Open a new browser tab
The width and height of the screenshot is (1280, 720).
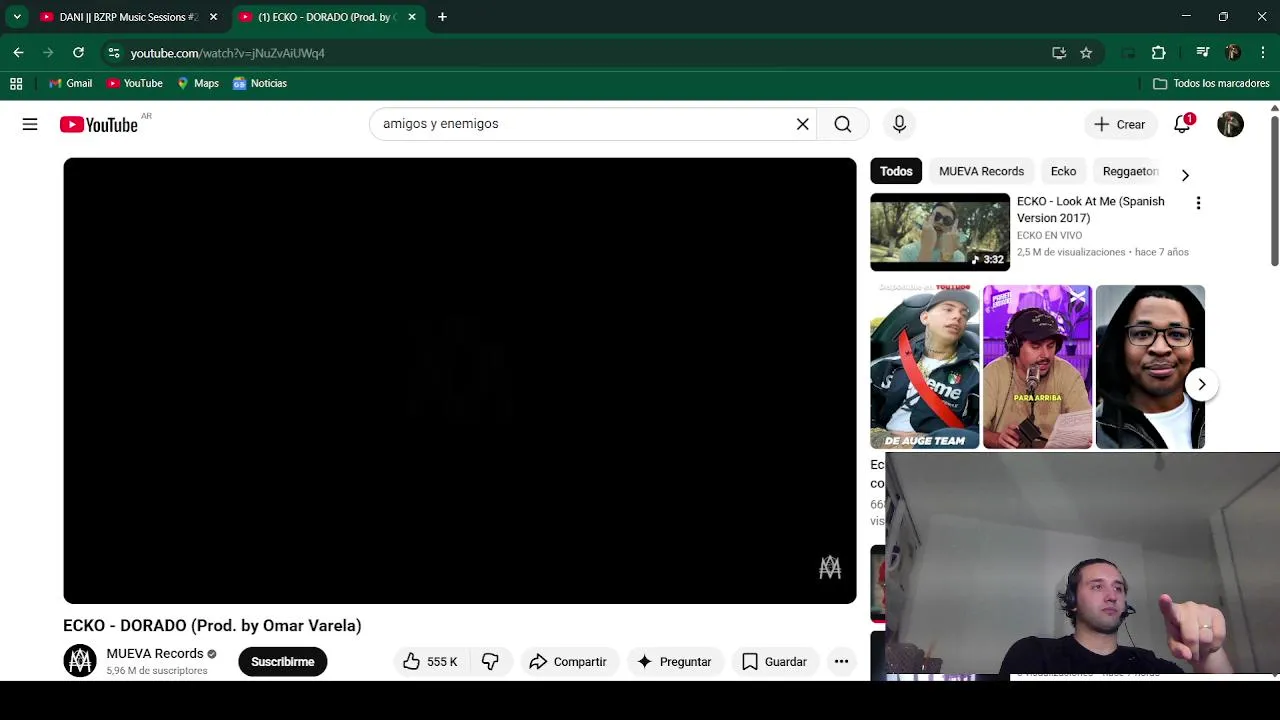coord(442,17)
